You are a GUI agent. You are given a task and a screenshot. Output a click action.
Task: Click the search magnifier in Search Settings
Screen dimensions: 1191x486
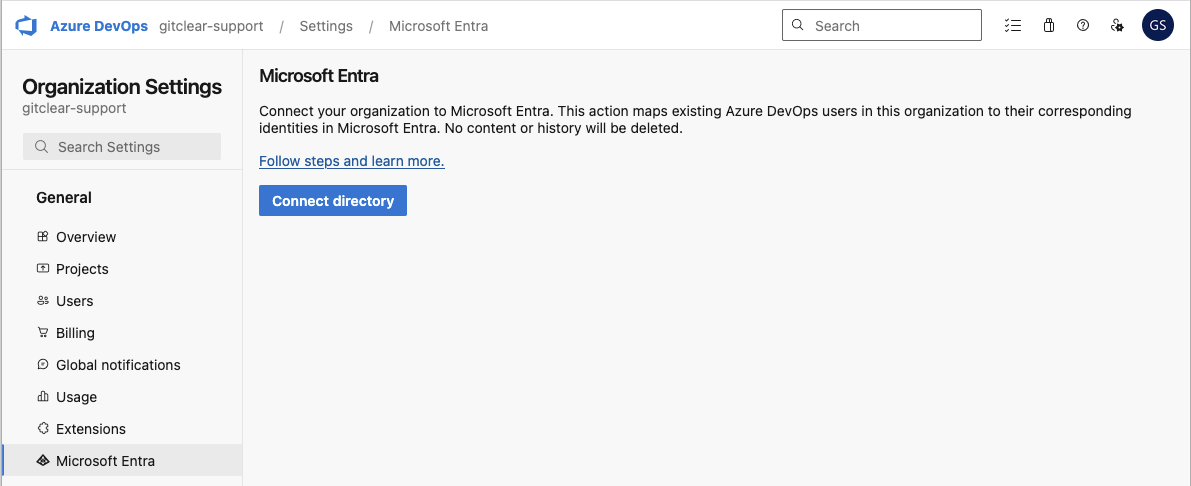tap(42, 147)
